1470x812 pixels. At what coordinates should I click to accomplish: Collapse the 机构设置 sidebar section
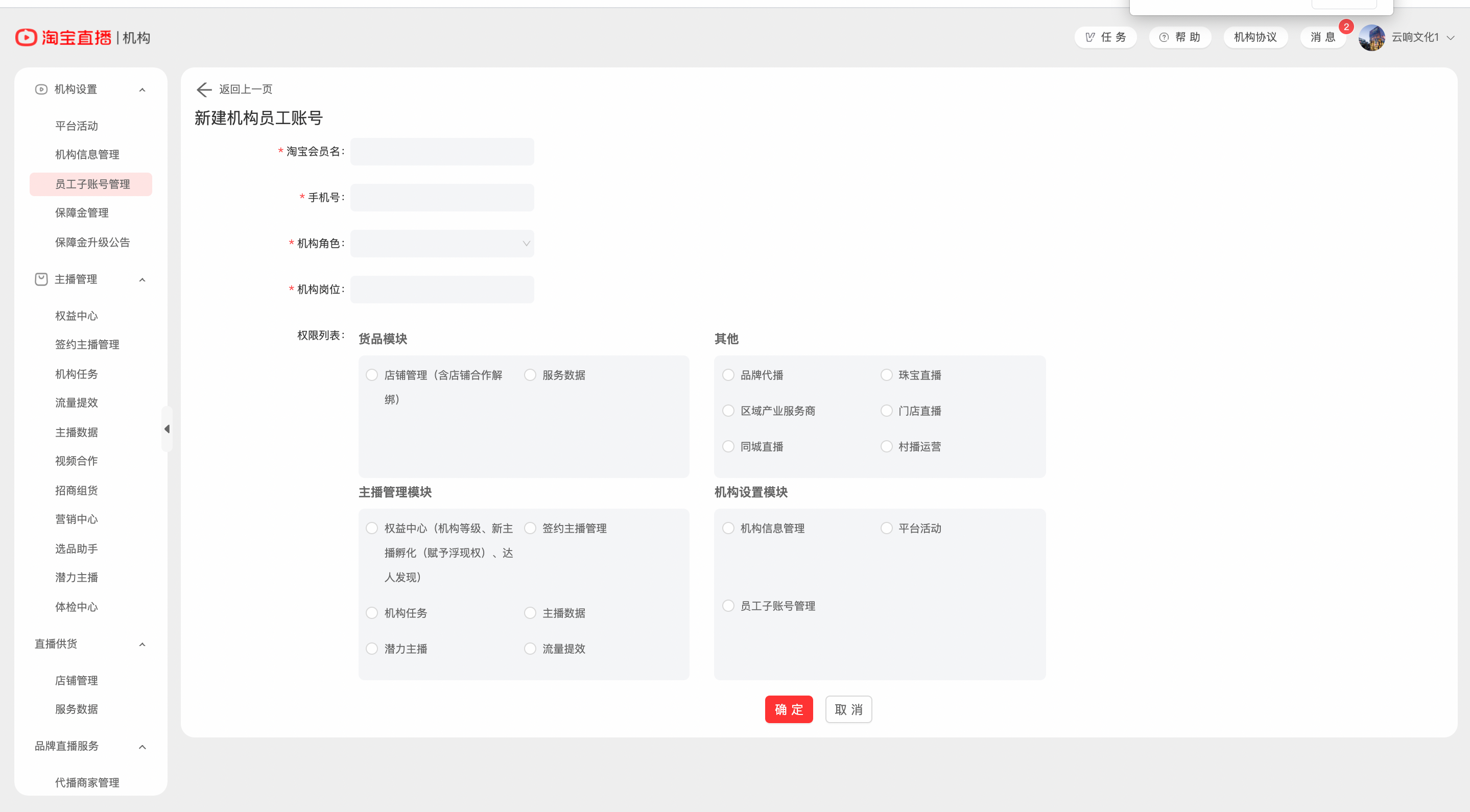142,90
